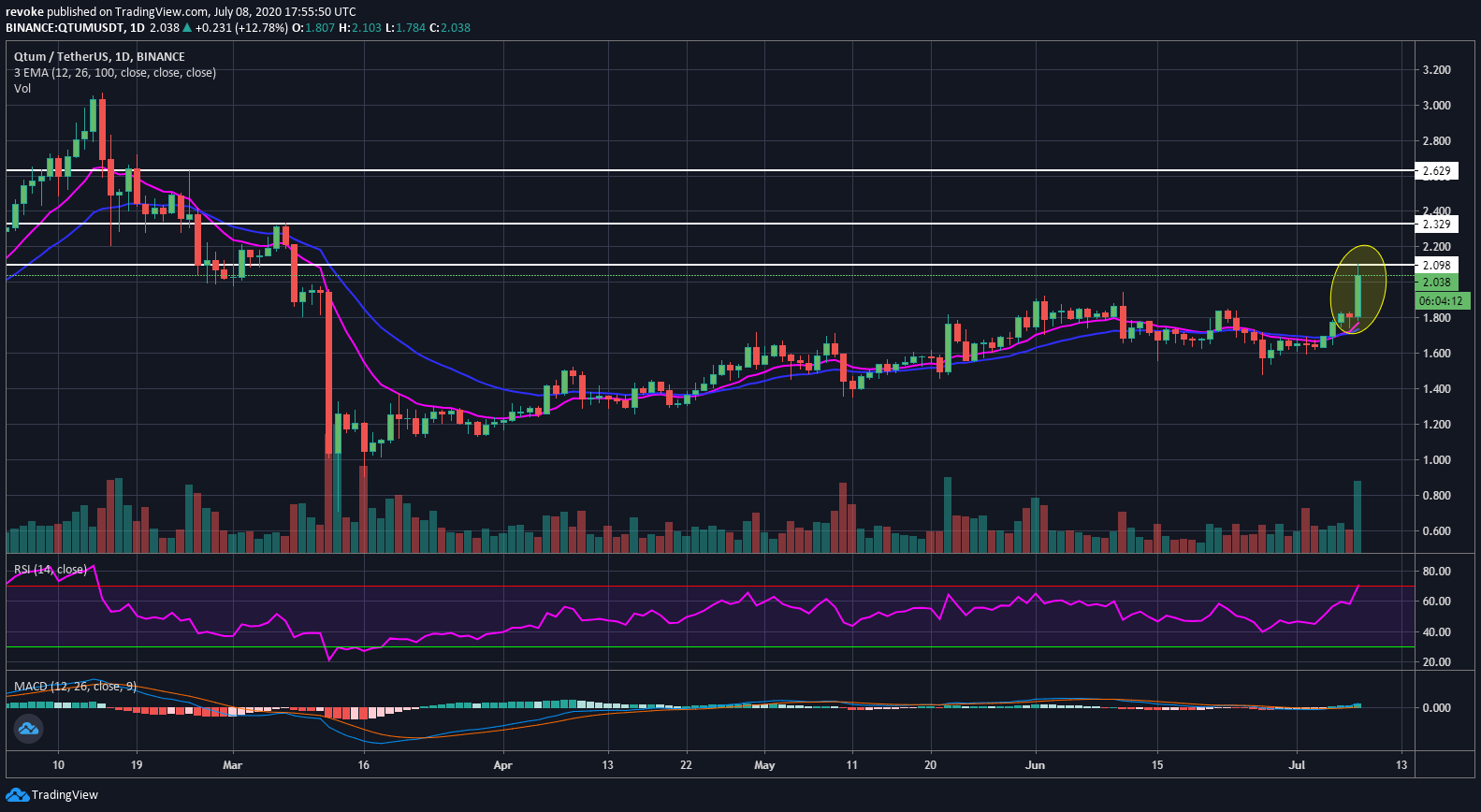
Task: Click the BINANCE:QTUMUSDT symbol in header
Action: [x=65, y=28]
